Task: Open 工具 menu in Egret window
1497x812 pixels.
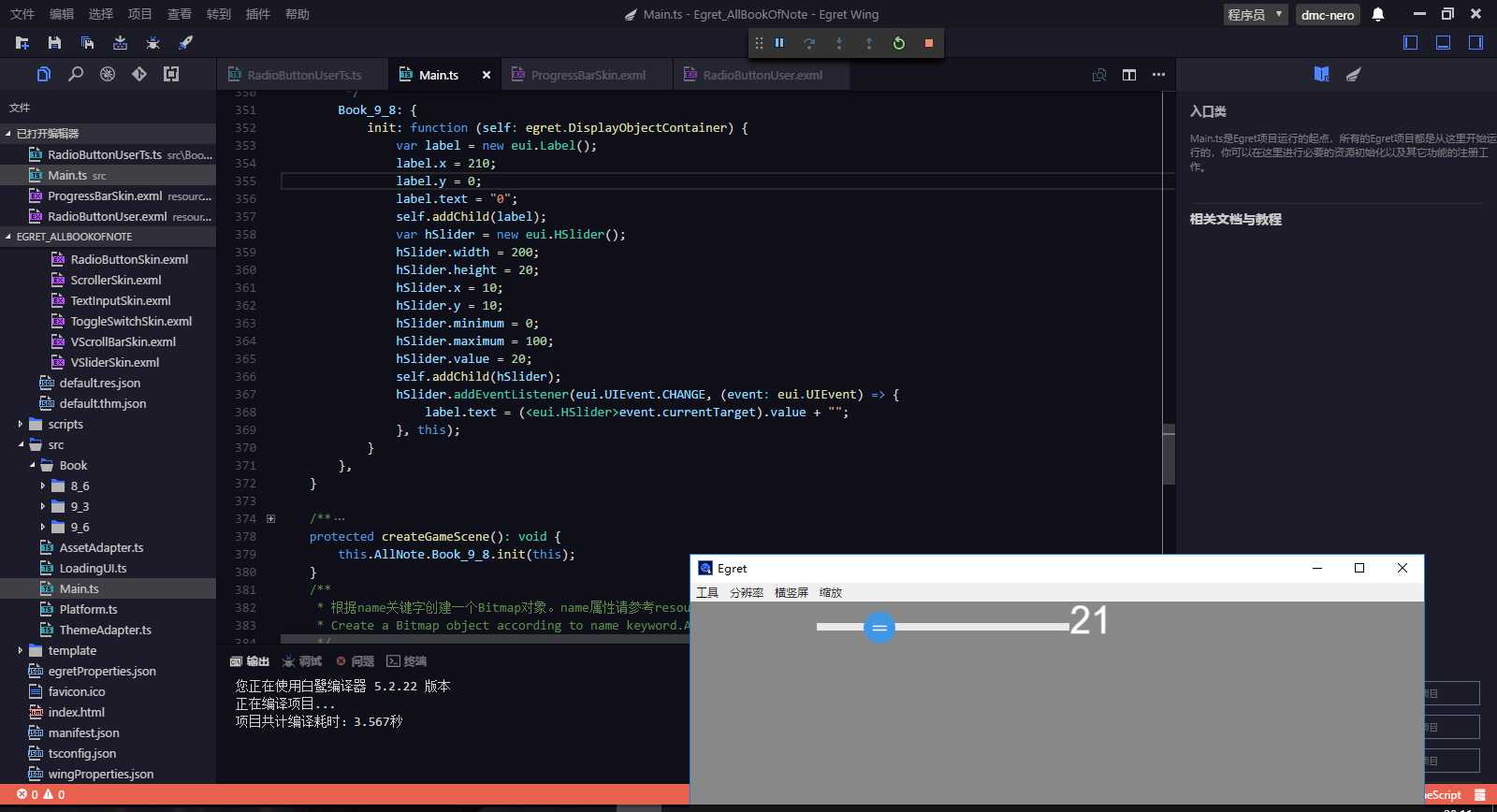Action: click(x=707, y=593)
